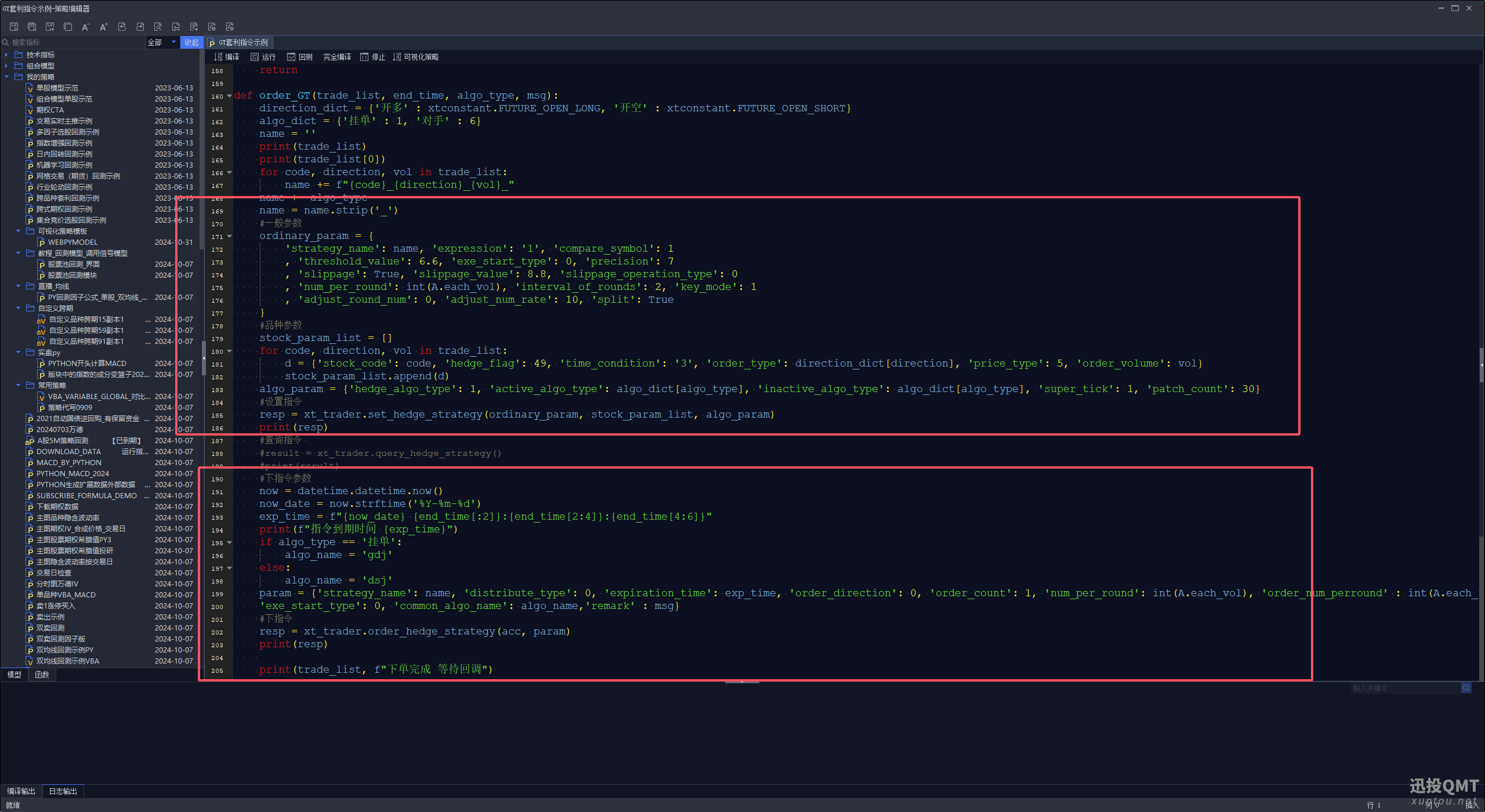Collapse the 实盘py folder
This screenshot has height=812, width=1485.
click(18, 352)
